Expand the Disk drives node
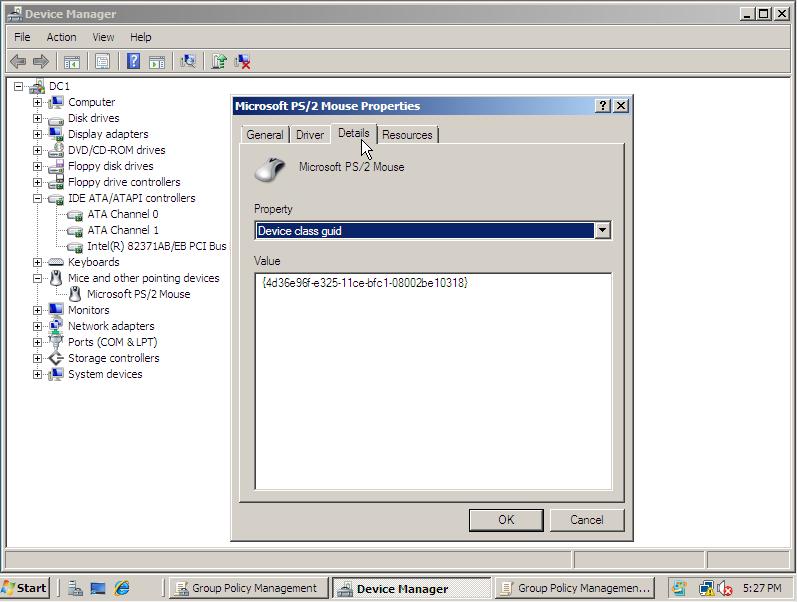The height and width of the screenshot is (602, 797). 37,118
